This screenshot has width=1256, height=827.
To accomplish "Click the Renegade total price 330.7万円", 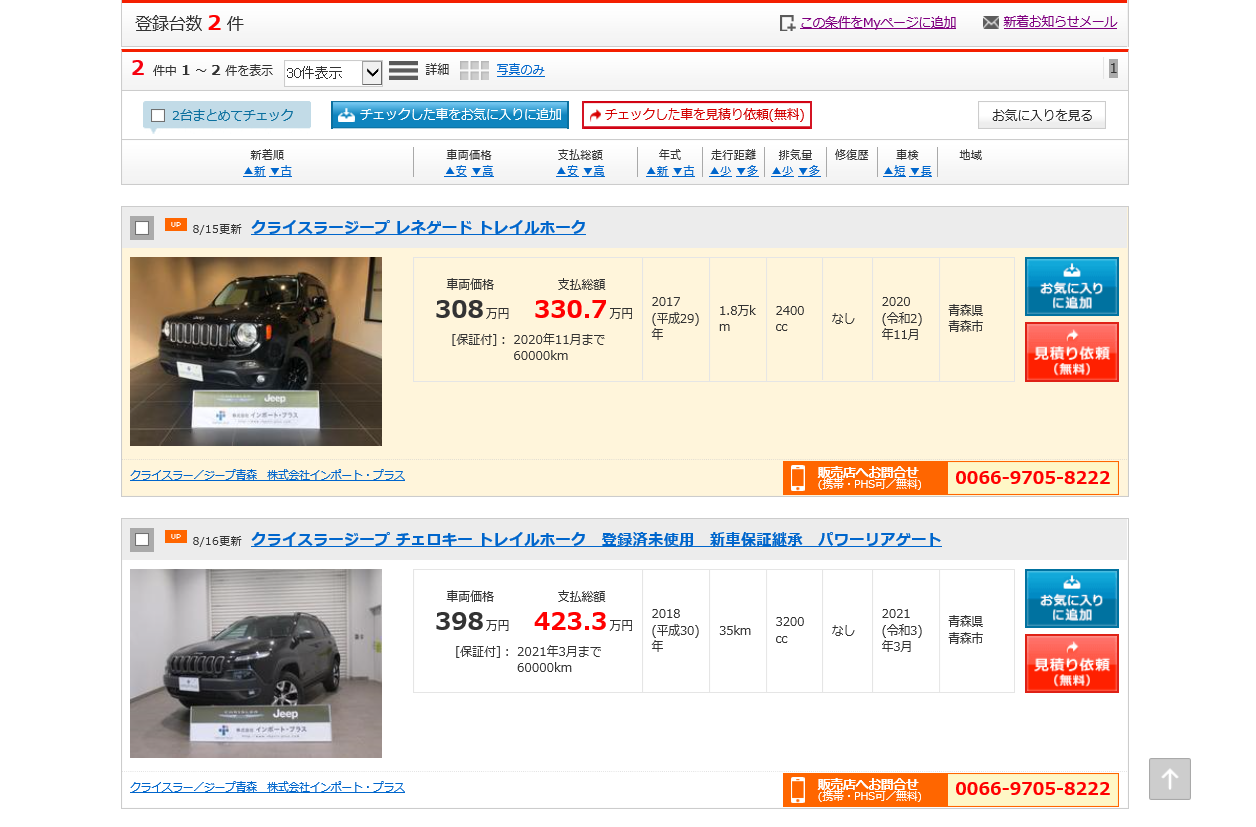I will 583,309.
